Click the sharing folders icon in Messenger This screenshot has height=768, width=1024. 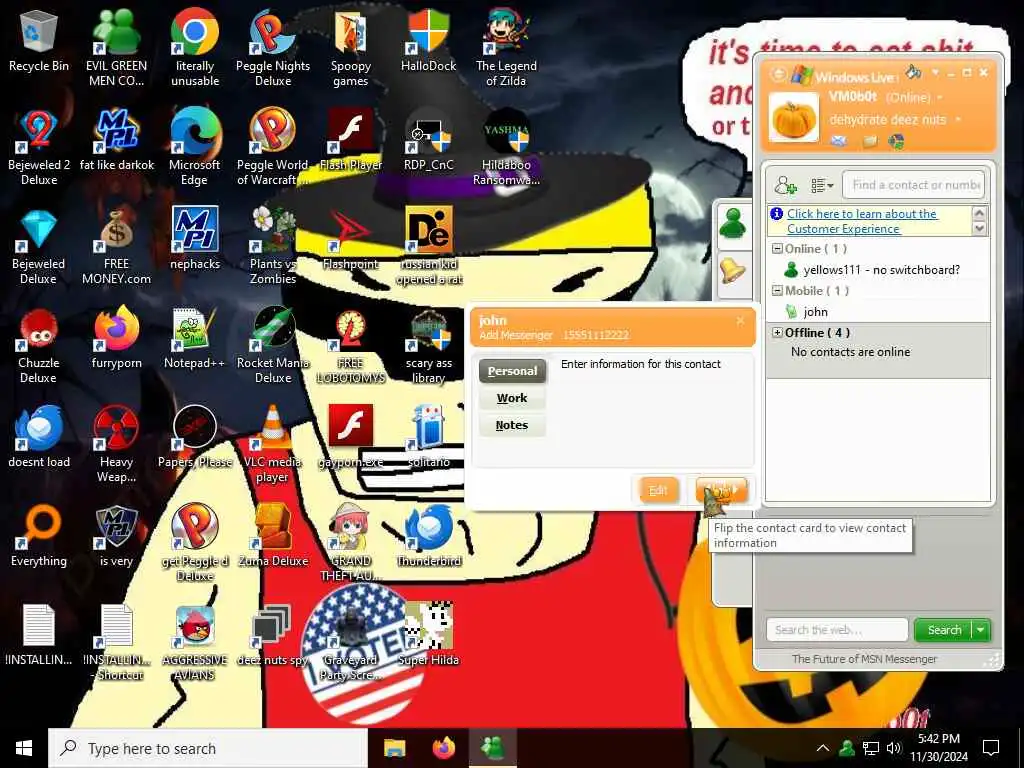coord(869,140)
